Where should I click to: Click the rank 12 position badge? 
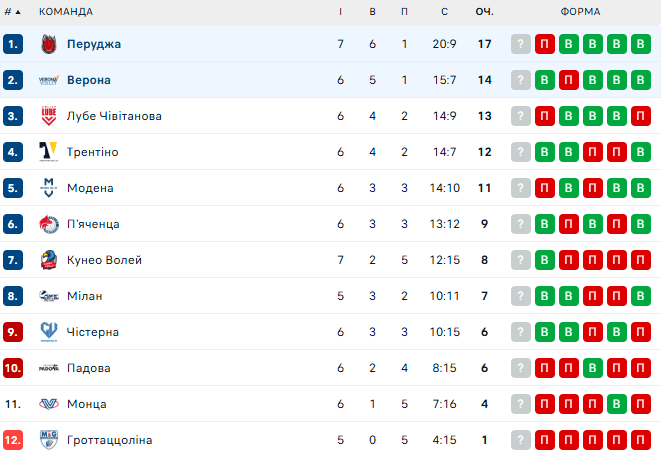tap(13, 440)
